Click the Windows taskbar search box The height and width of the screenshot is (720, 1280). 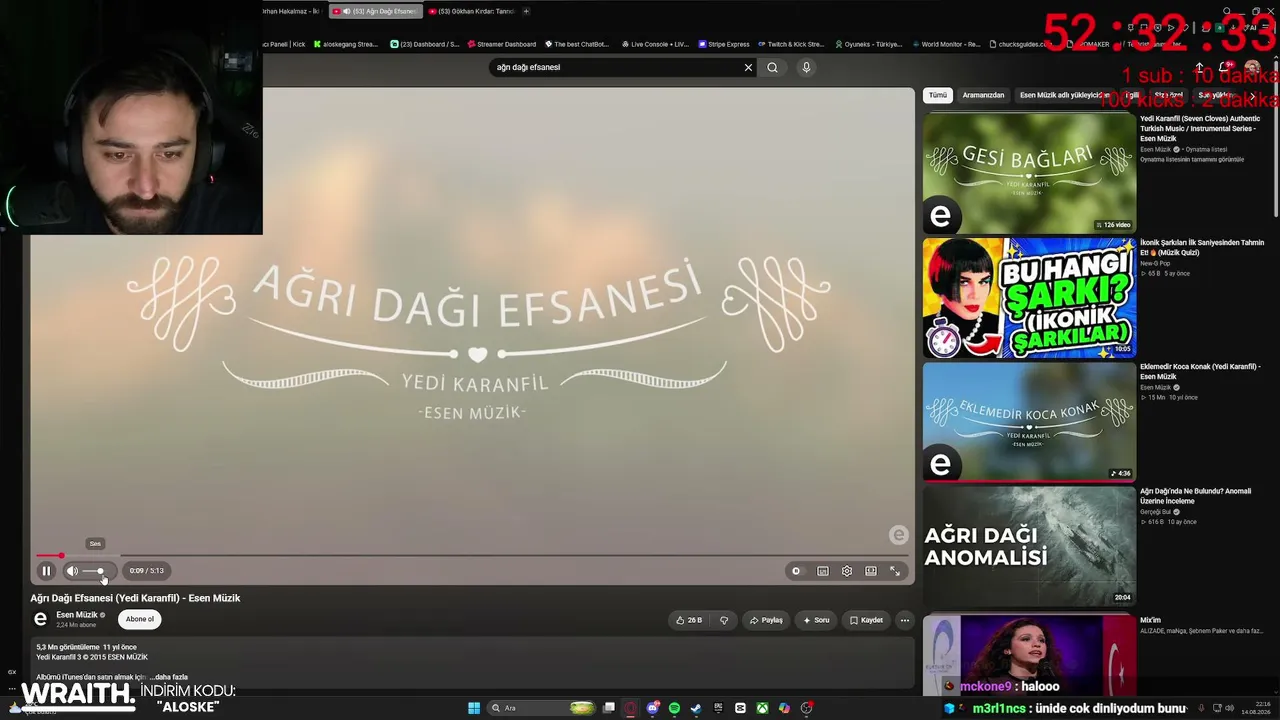tap(542, 708)
